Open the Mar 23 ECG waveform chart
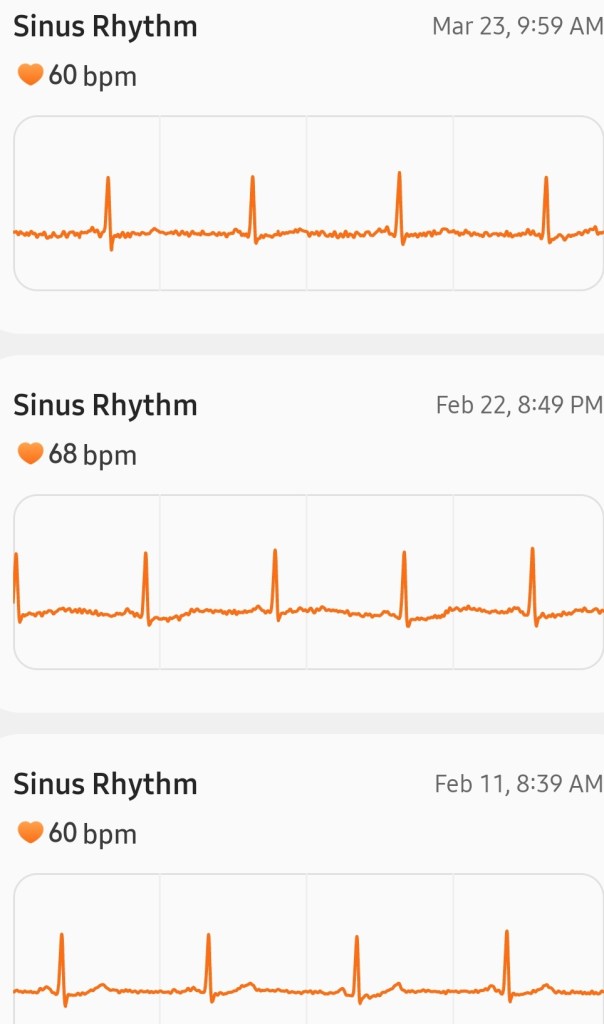Viewport: 604px width, 1024px height. point(308,203)
